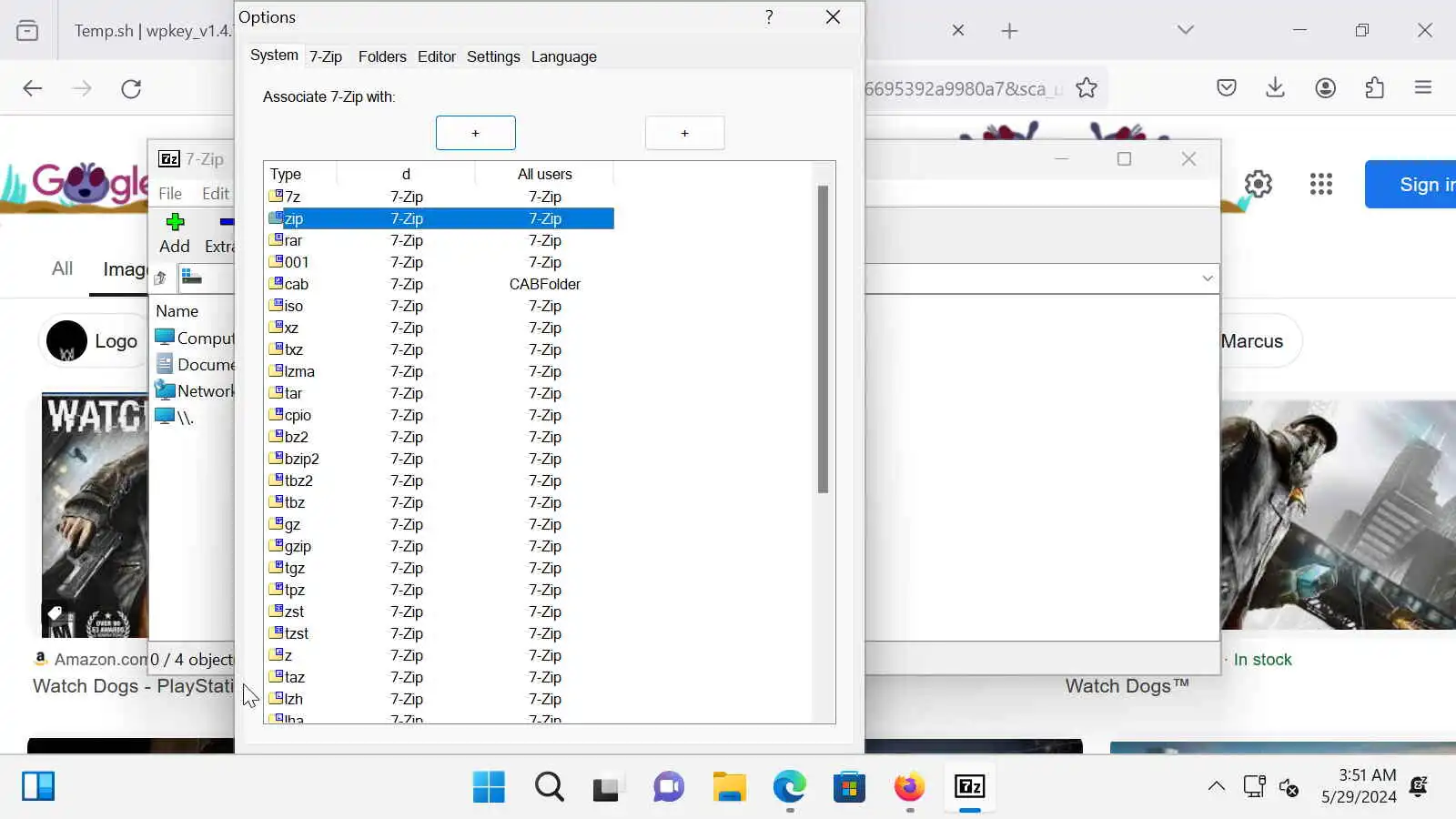Image resolution: width=1456 pixels, height=819 pixels.
Task: Select the zip file type row
Action: click(440, 218)
